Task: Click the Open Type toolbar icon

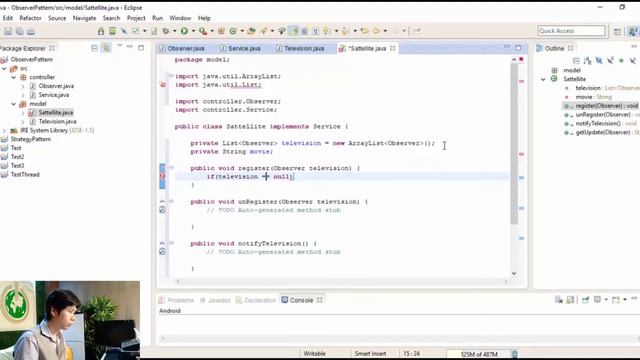Action: tap(251, 31)
